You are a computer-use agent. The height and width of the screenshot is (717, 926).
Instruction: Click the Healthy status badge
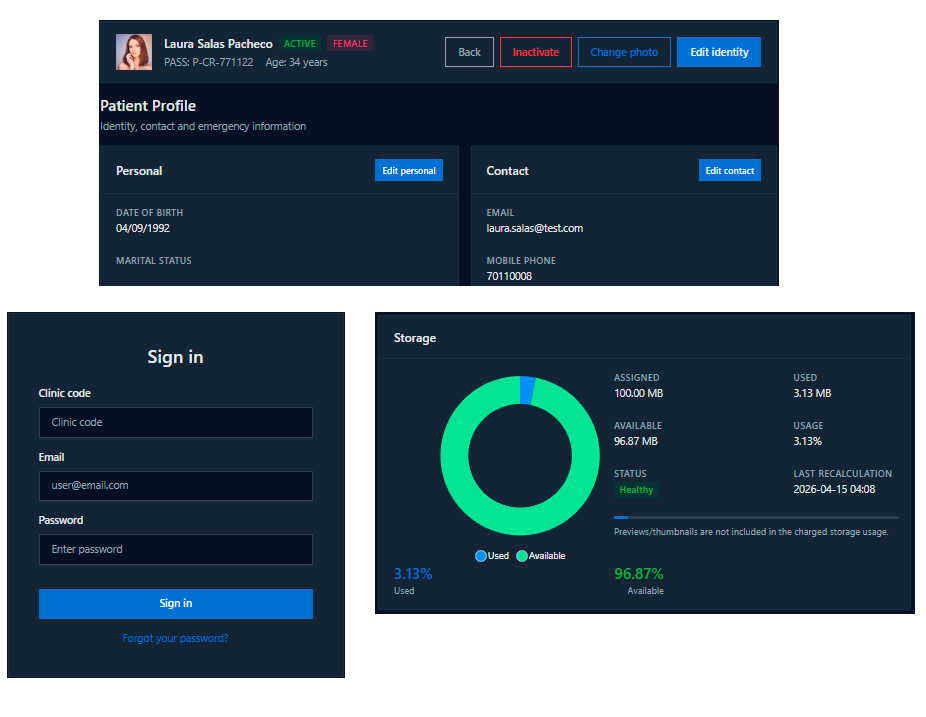click(x=636, y=490)
